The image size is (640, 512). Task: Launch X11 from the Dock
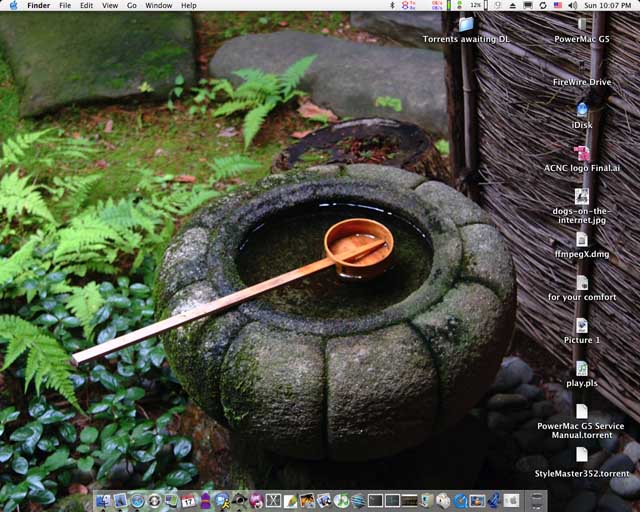click(x=273, y=500)
